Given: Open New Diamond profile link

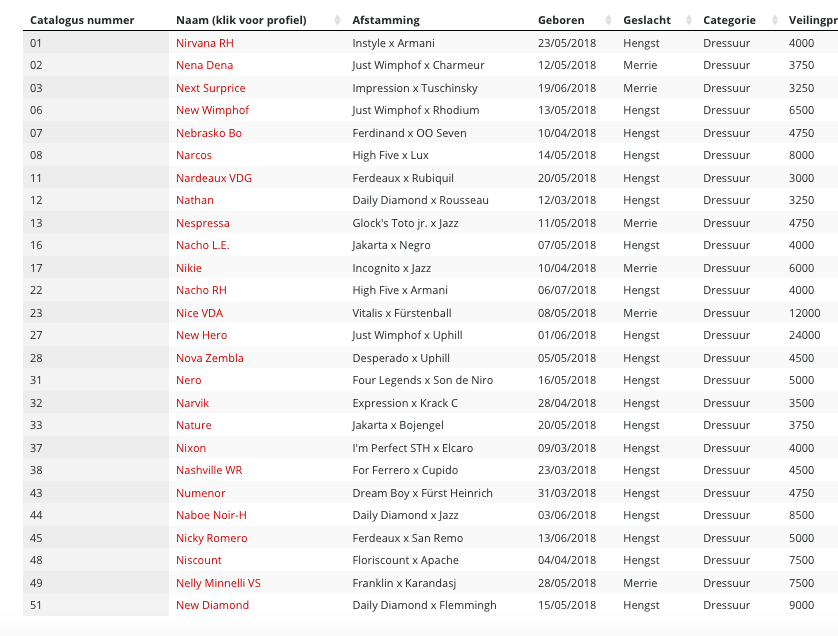Looking at the screenshot, I should (x=212, y=605).
